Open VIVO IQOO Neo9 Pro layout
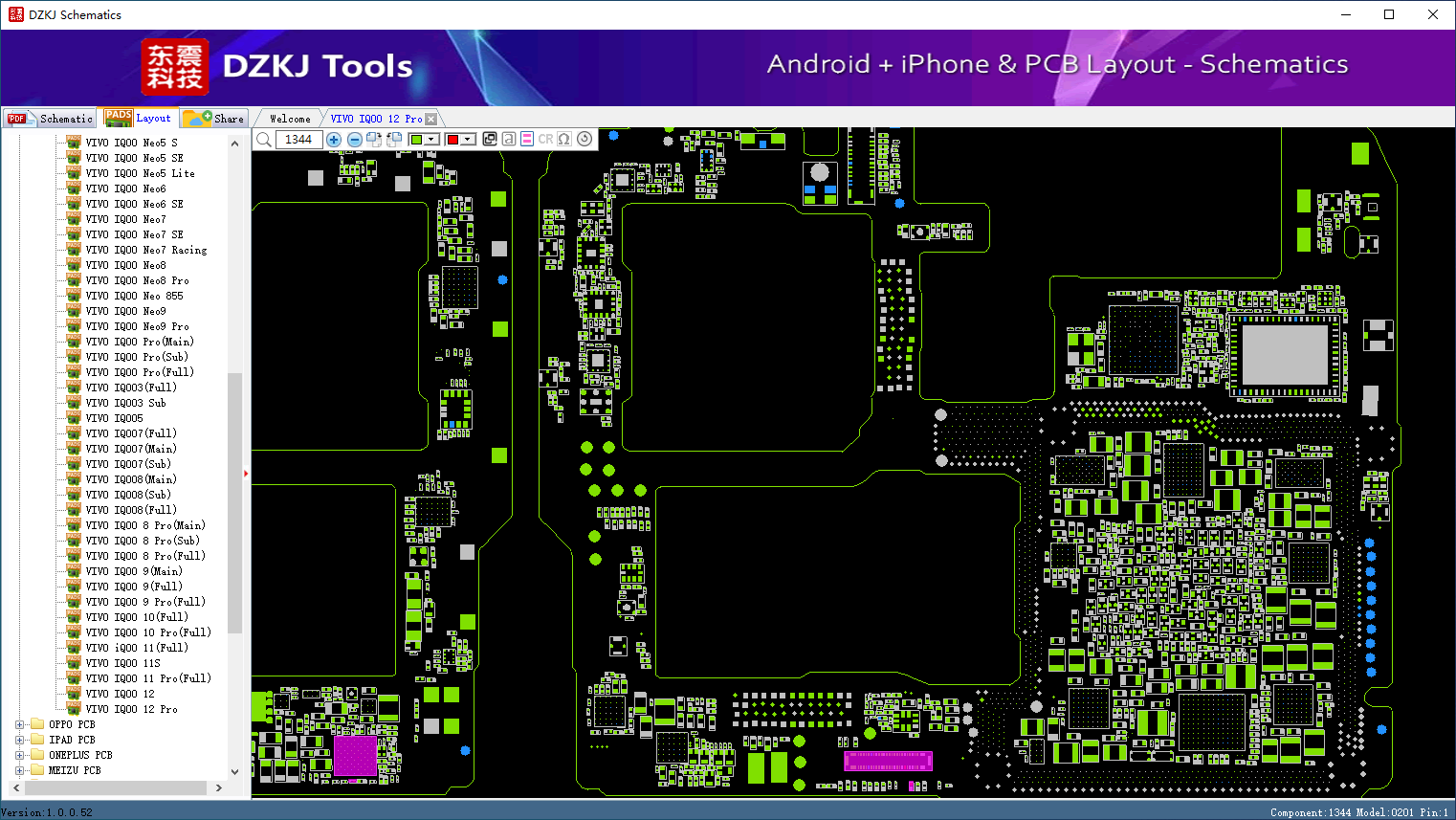Screen dimensions: 1456x820 (x=137, y=326)
